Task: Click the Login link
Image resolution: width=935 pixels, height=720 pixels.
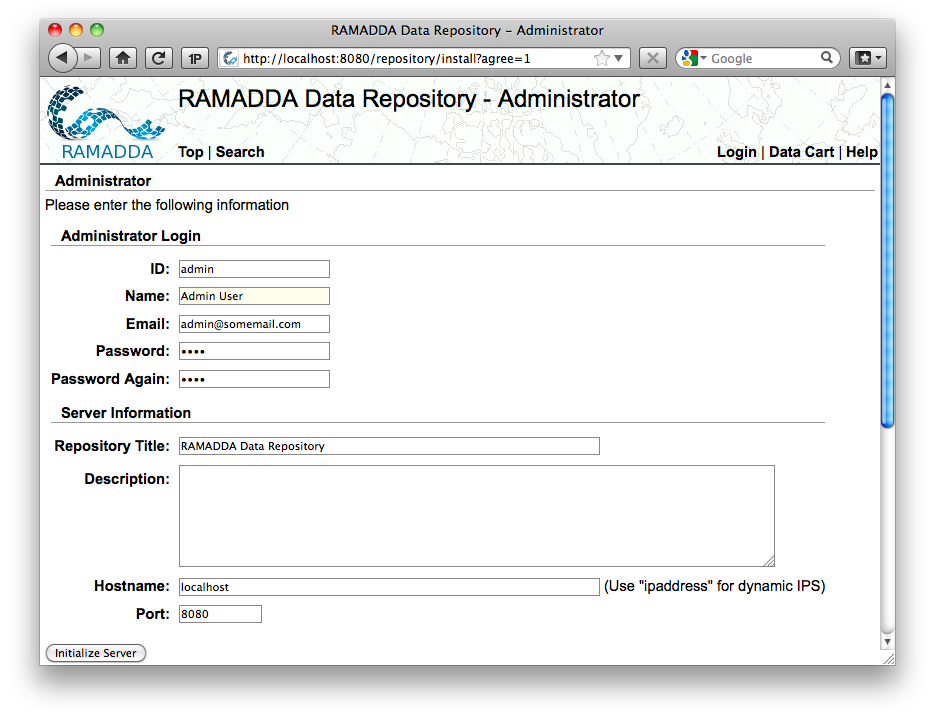Action: pyautogui.click(x=736, y=152)
